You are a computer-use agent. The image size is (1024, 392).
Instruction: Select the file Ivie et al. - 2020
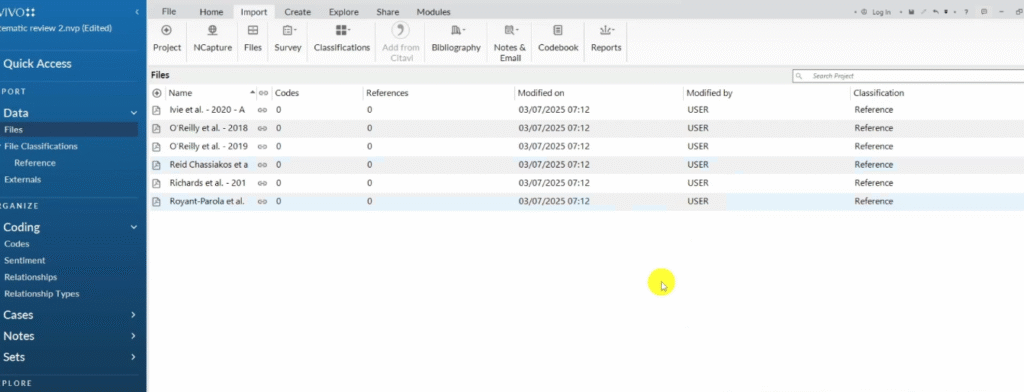(x=207, y=110)
